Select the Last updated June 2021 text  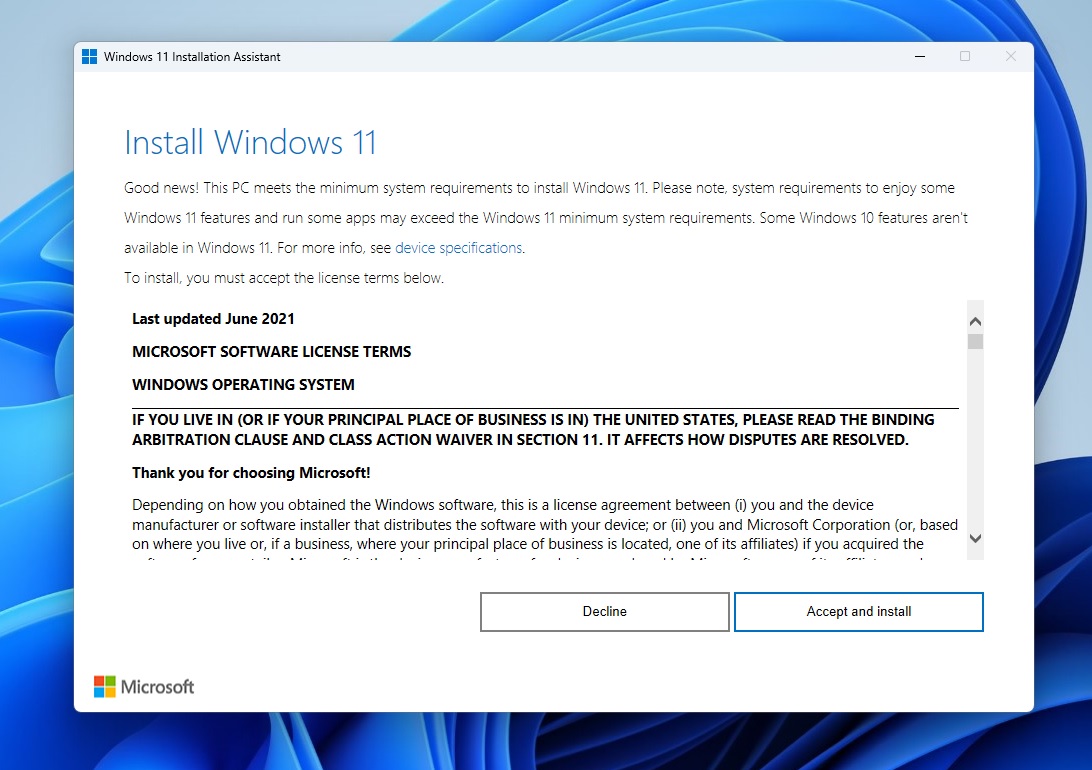tap(213, 318)
